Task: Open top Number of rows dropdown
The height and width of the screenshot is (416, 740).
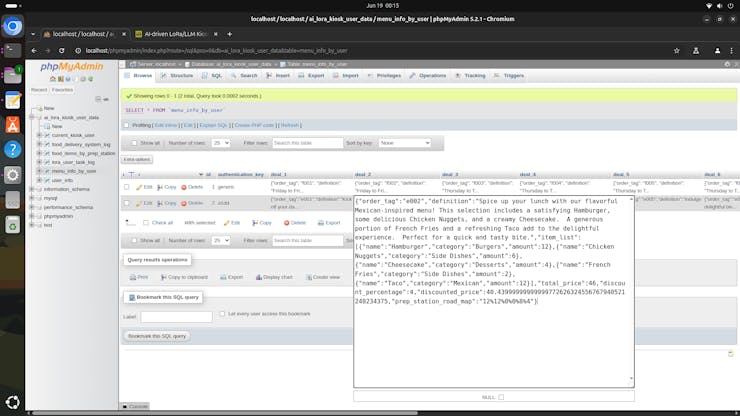Action: point(220,143)
